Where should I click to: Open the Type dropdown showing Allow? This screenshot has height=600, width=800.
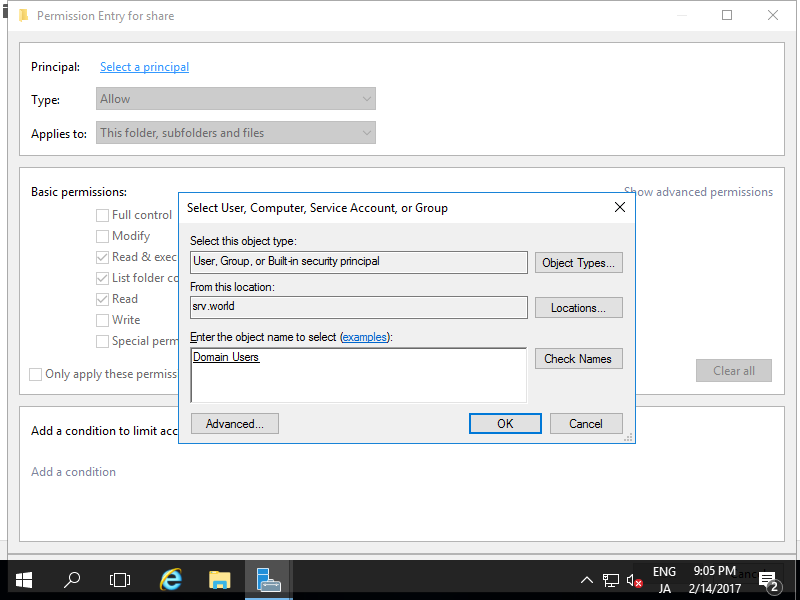[x=236, y=98]
